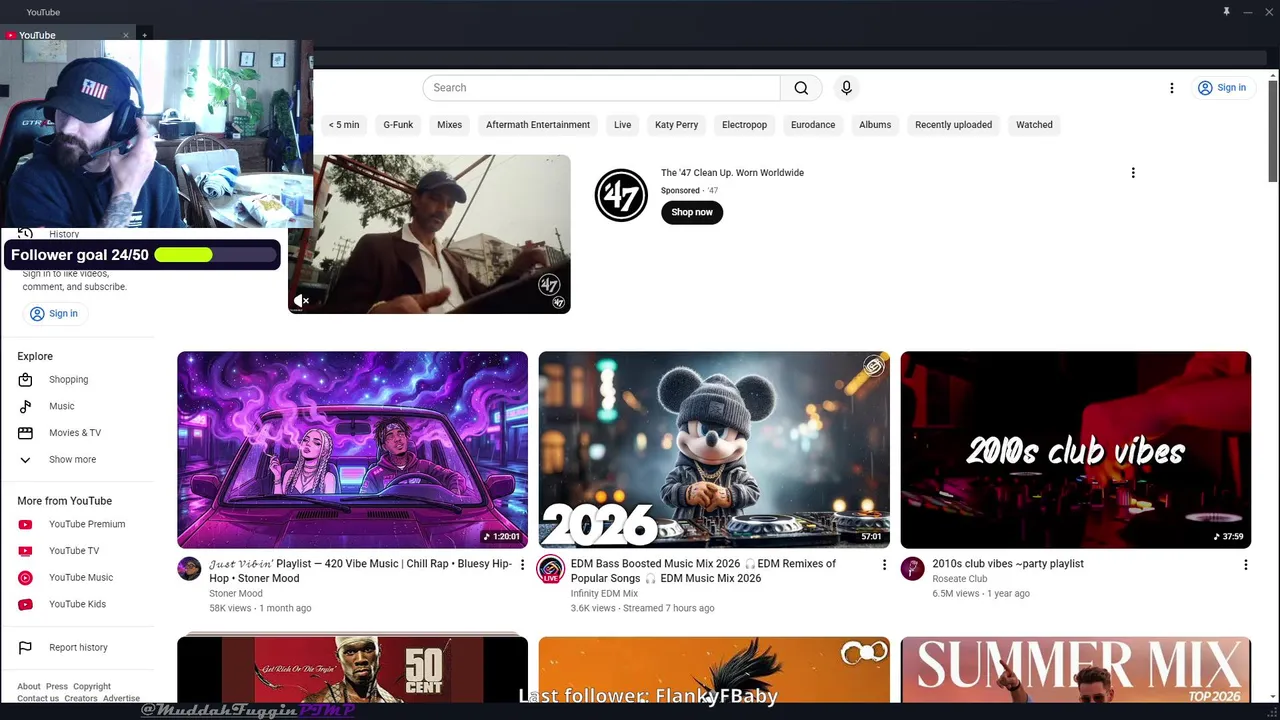Screen dimensions: 1280x720
Task: Open the Roseate Club channel avatar
Action: tap(912, 569)
